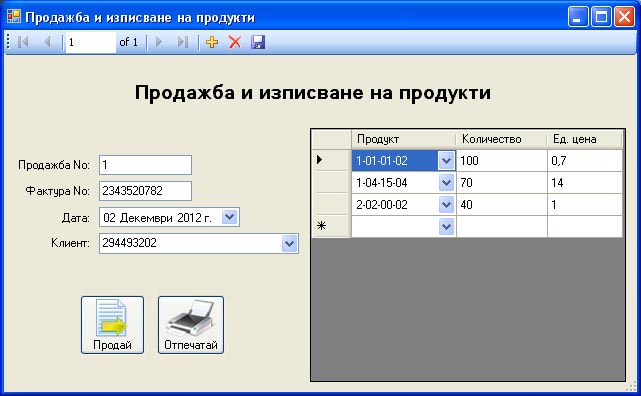Close the Продажба window
The height and width of the screenshot is (396, 641).
625,17
